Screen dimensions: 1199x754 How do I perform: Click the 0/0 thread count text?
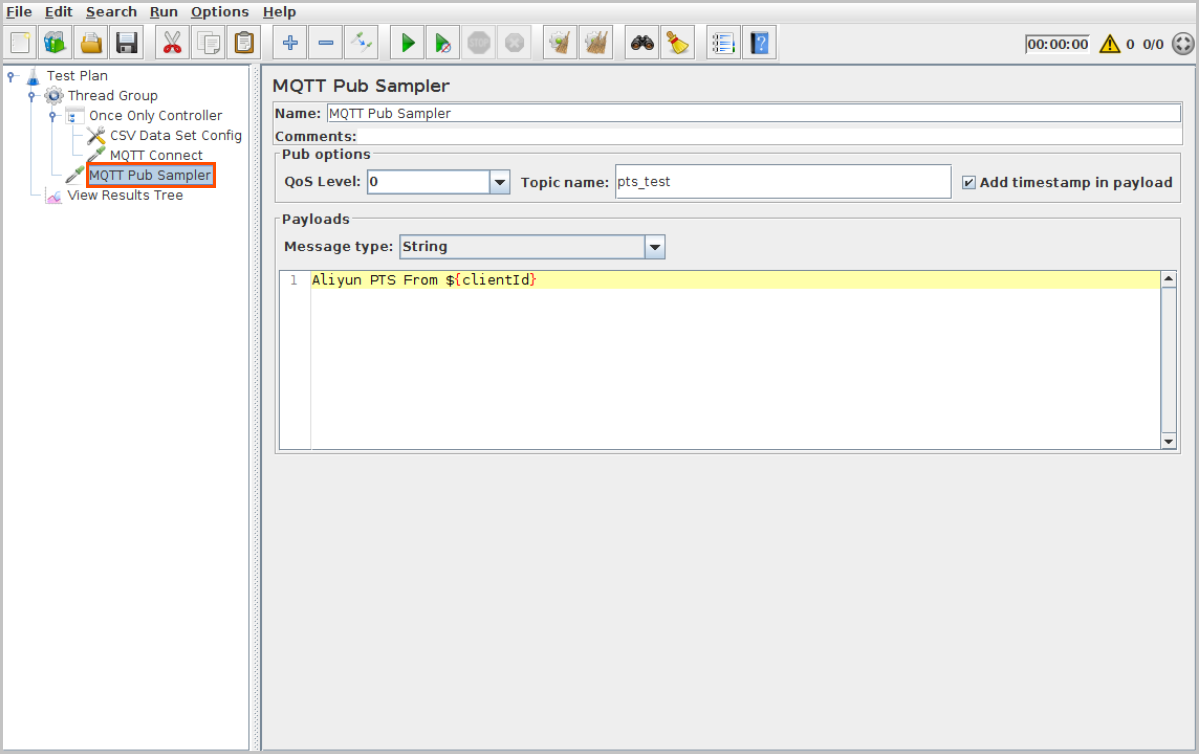1153,44
